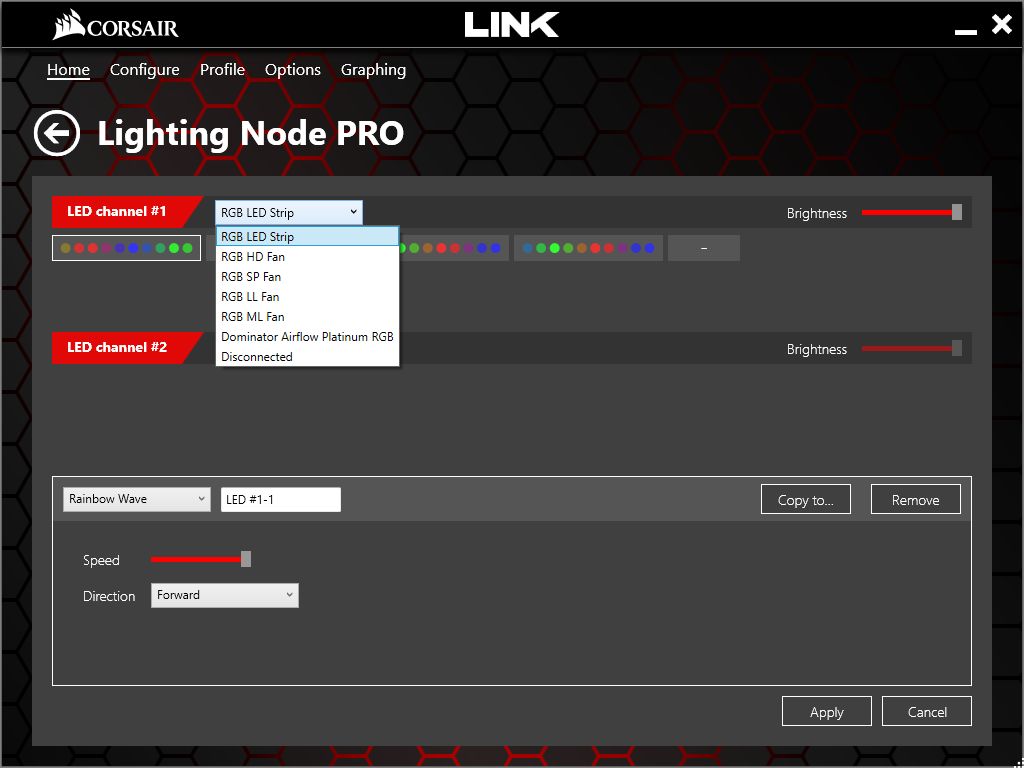Pick RGB SP Fan from dropdown list
This screenshot has width=1024, height=768.
(x=307, y=277)
